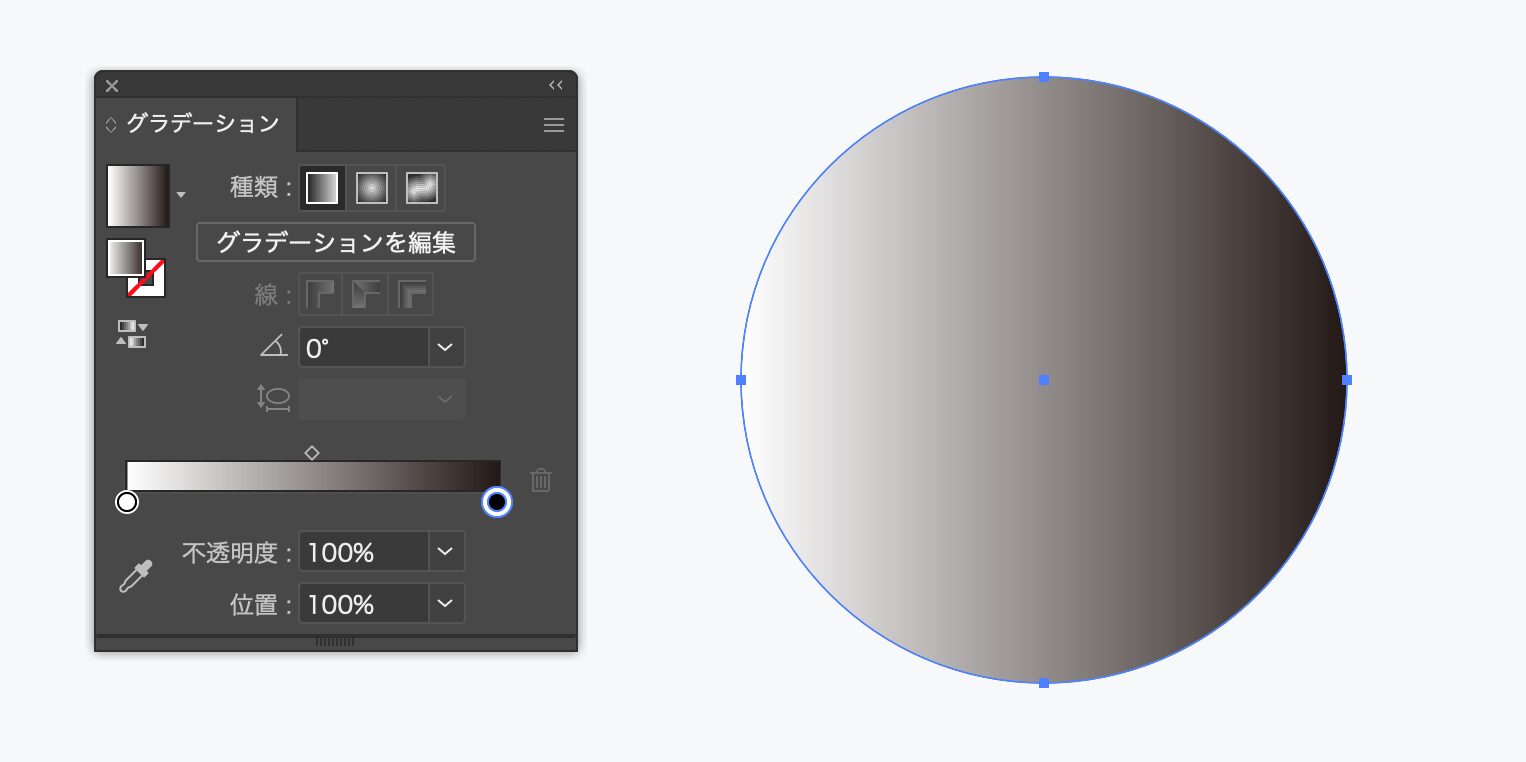Open the gradient panel options menu

[554, 125]
